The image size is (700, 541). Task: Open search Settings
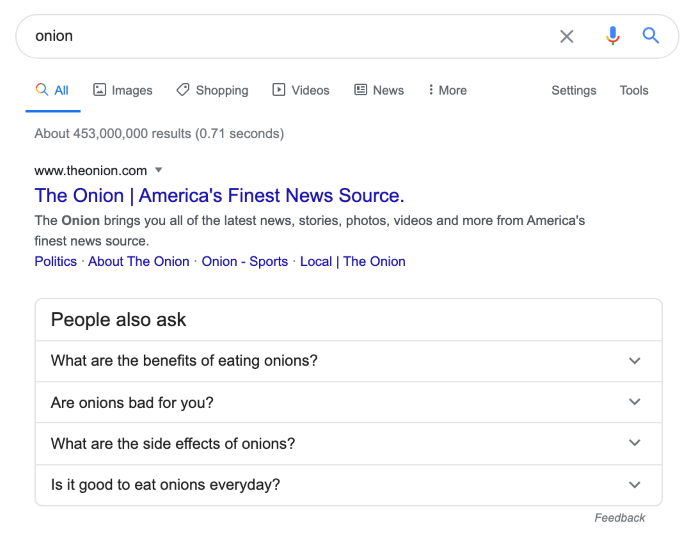tap(574, 90)
